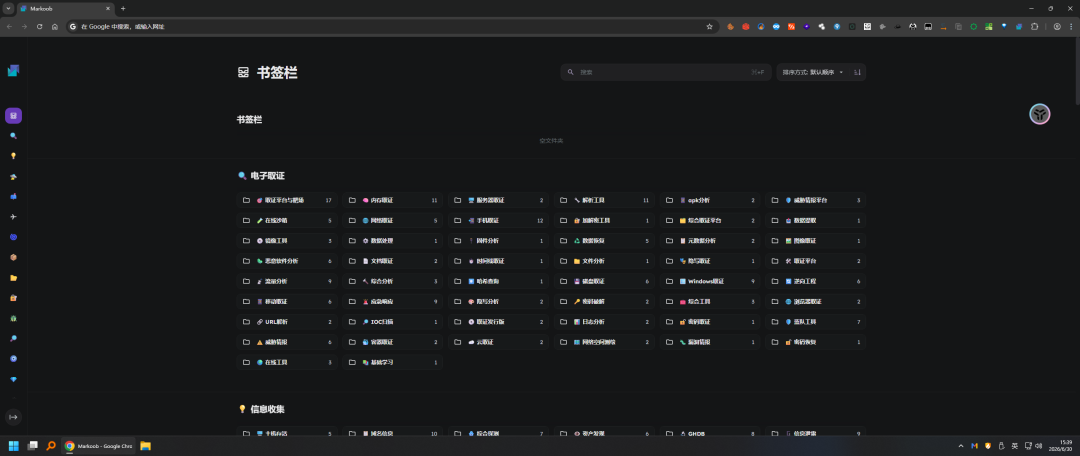Open the lightbulb category in the sidebar
Image resolution: width=1080 pixels, height=456 pixels.
click(x=13, y=156)
